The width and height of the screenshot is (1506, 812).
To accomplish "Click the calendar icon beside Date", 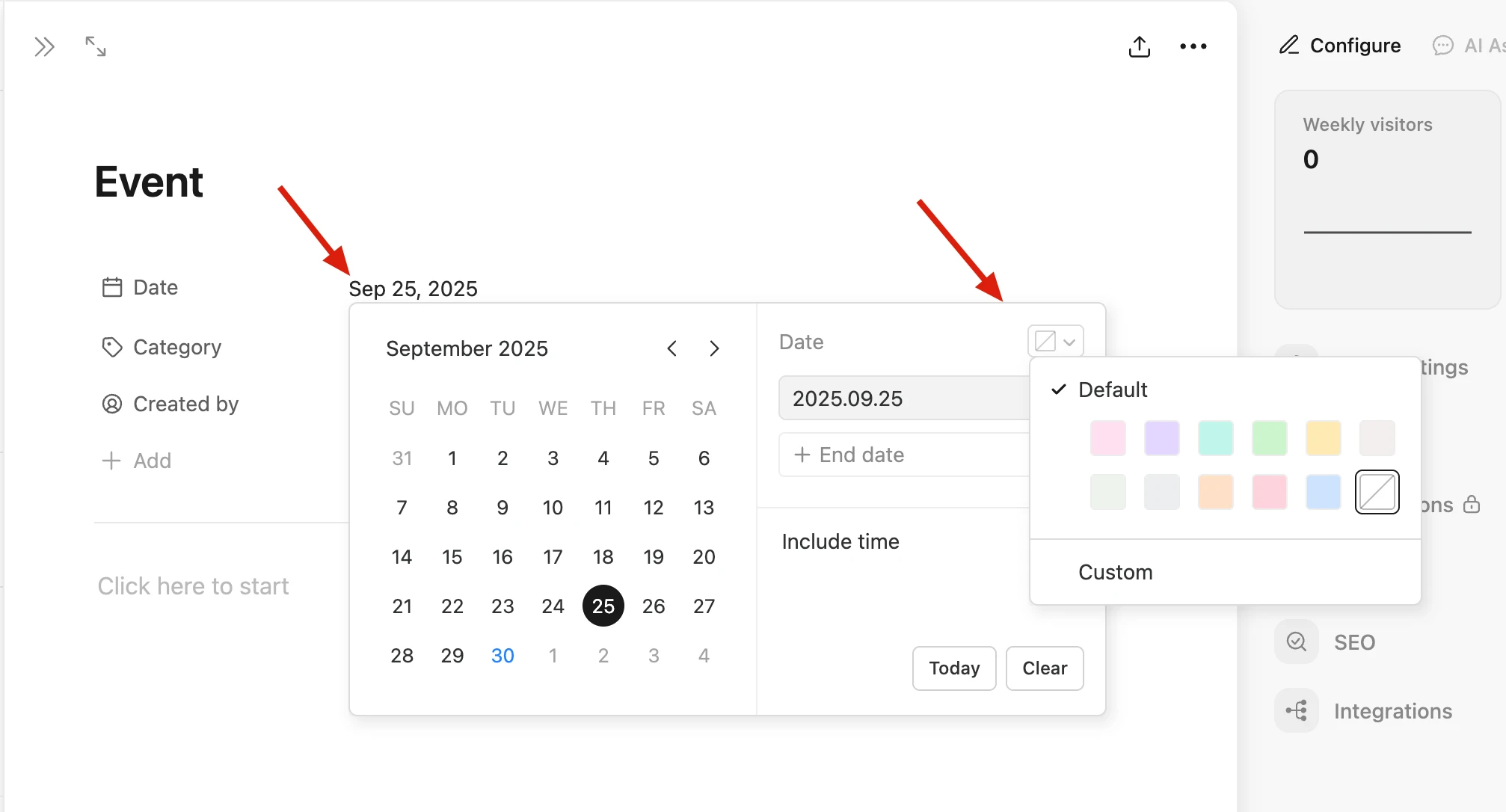I will 112,287.
